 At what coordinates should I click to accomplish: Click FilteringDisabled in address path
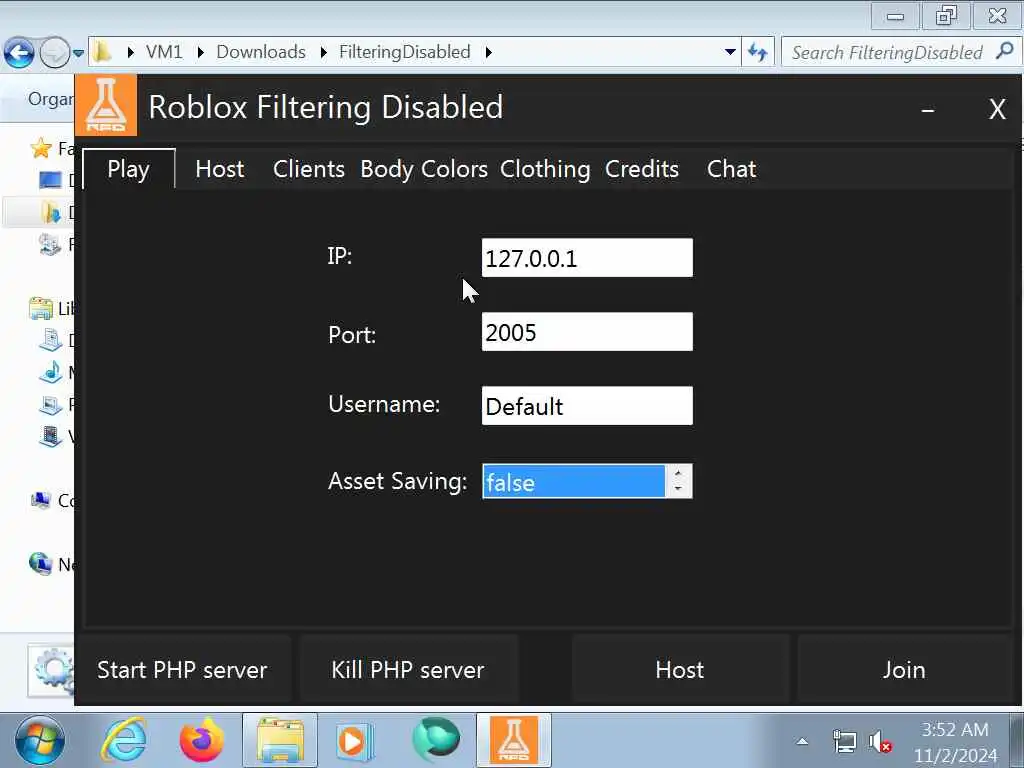pyautogui.click(x=405, y=52)
